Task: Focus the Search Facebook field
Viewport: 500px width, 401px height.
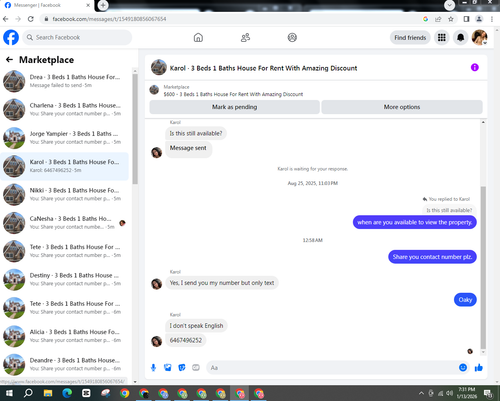Action: click(77, 37)
